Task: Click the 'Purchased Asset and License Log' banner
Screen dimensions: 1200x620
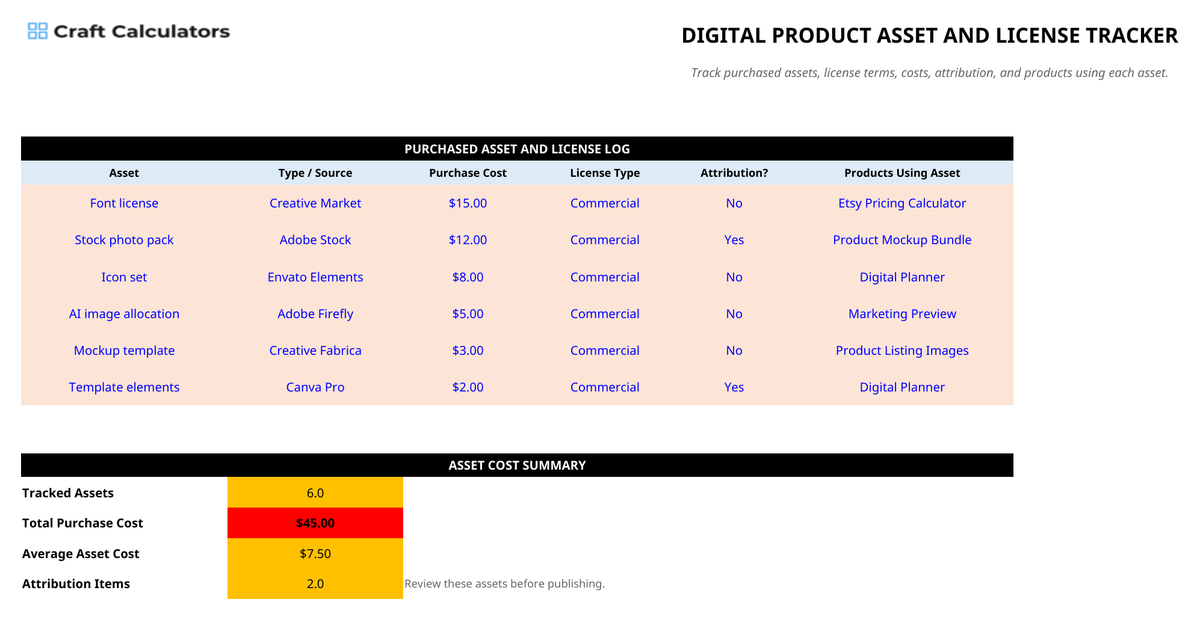Action: click(517, 149)
